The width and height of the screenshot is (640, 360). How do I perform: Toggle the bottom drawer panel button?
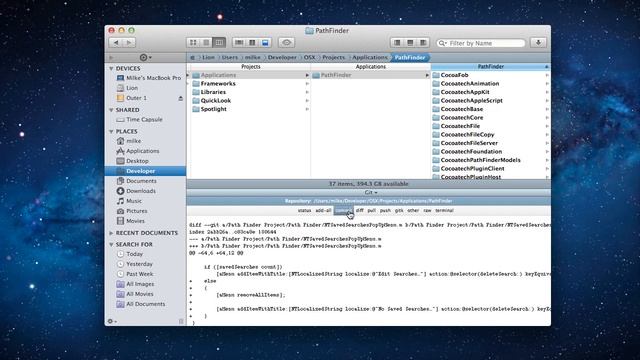tap(410, 42)
